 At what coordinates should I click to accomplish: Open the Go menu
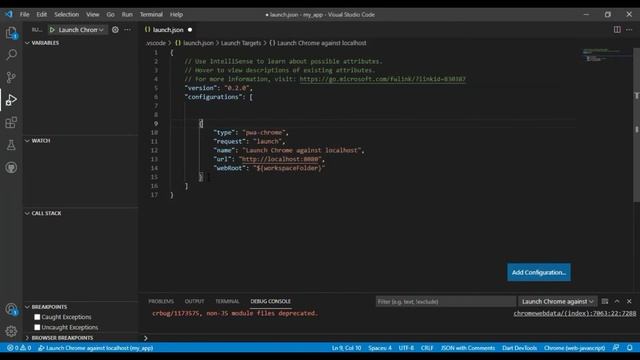(x=111, y=14)
